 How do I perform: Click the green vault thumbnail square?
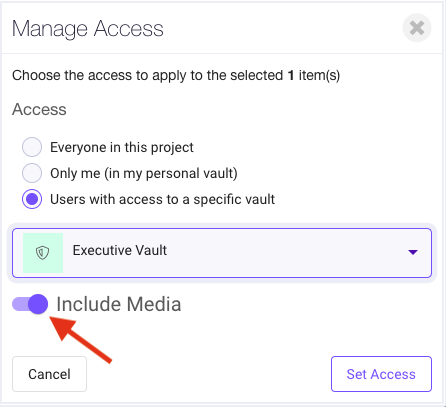click(43, 253)
